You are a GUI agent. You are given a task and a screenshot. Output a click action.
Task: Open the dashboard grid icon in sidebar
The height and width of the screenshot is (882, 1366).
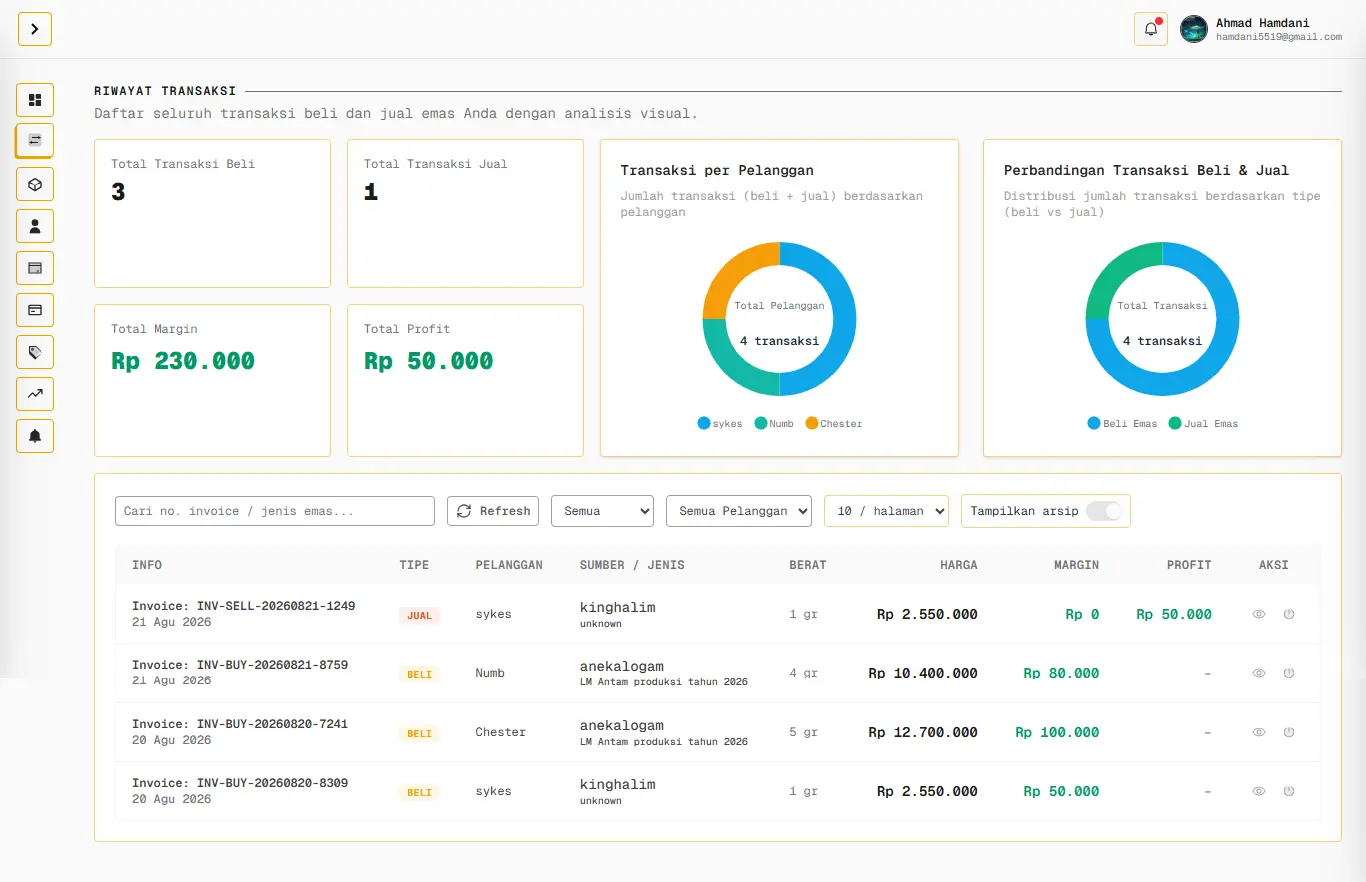point(35,100)
